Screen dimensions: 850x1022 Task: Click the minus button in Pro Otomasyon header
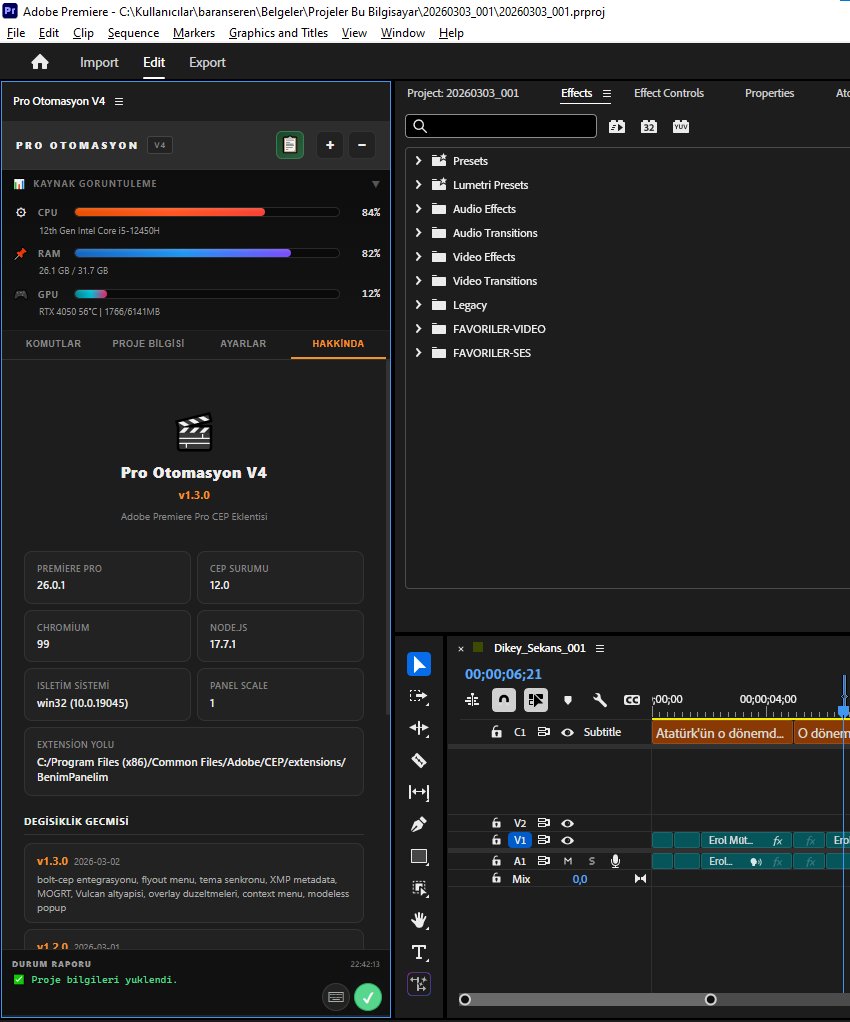pos(362,145)
